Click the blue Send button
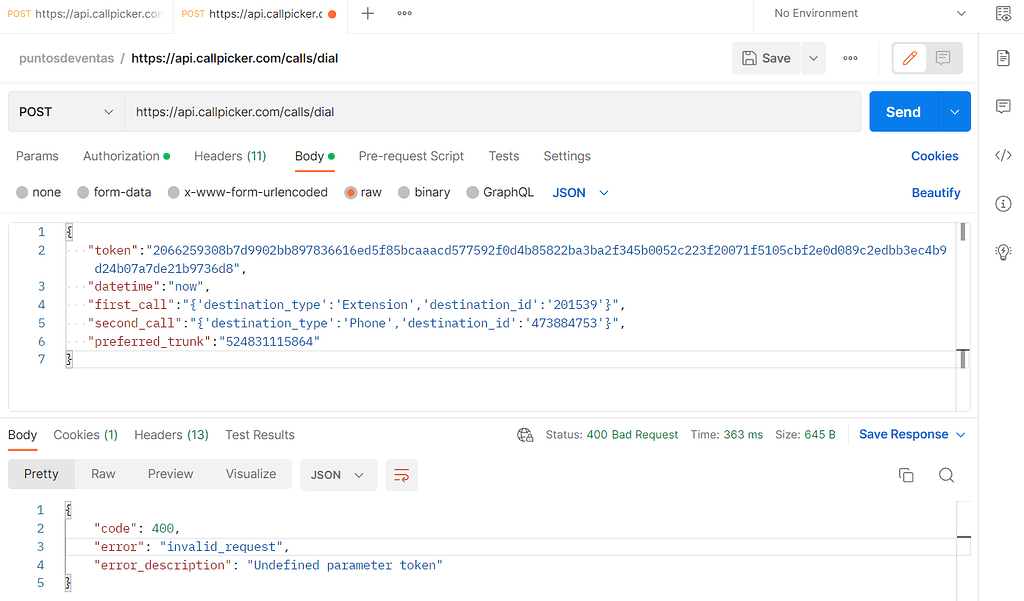Image resolution: width=1024 pixels, height=601 pixels. (x=903, y=112)
